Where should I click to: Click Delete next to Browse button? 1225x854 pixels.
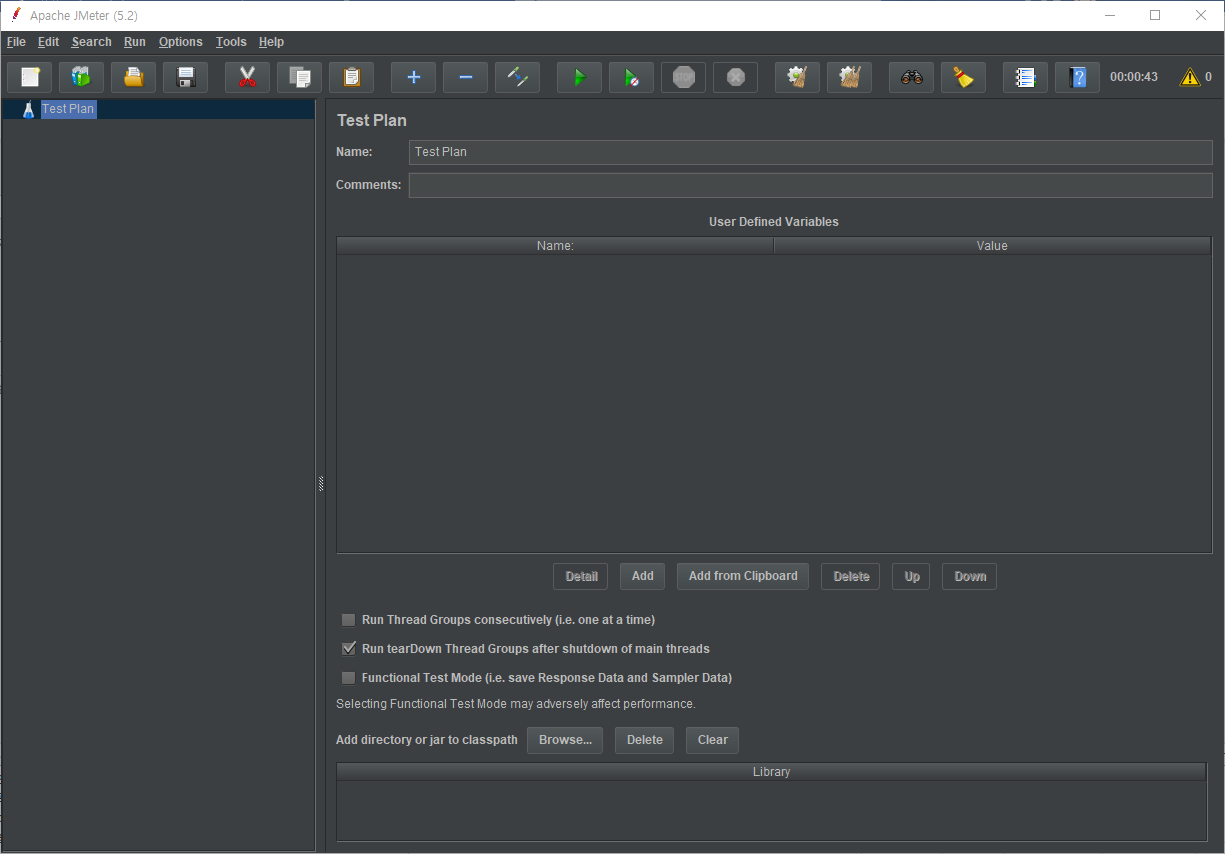click(x=645, y=740)
